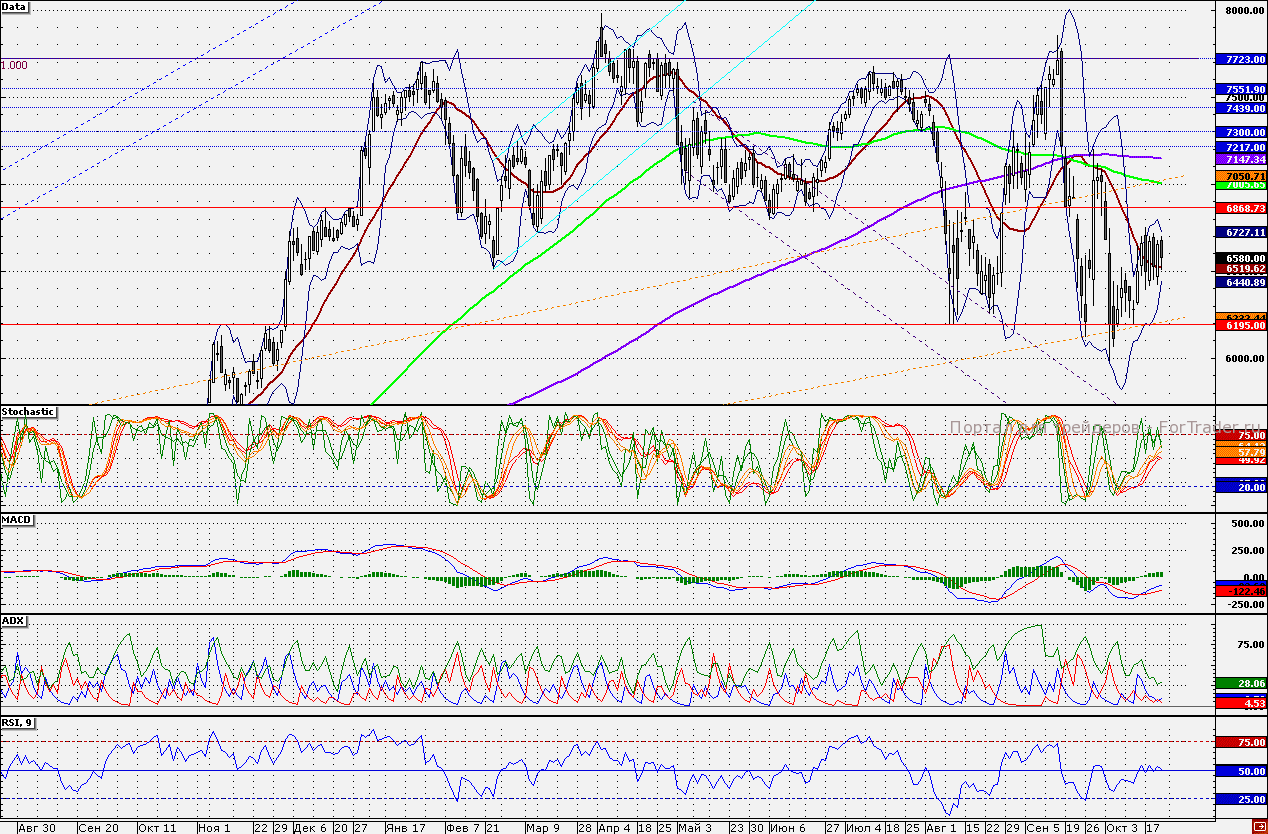The image size is (1268, 834).
Task: Click the Stochastic 75.00 overbought level tag
Action: [x=1240, y=436]
